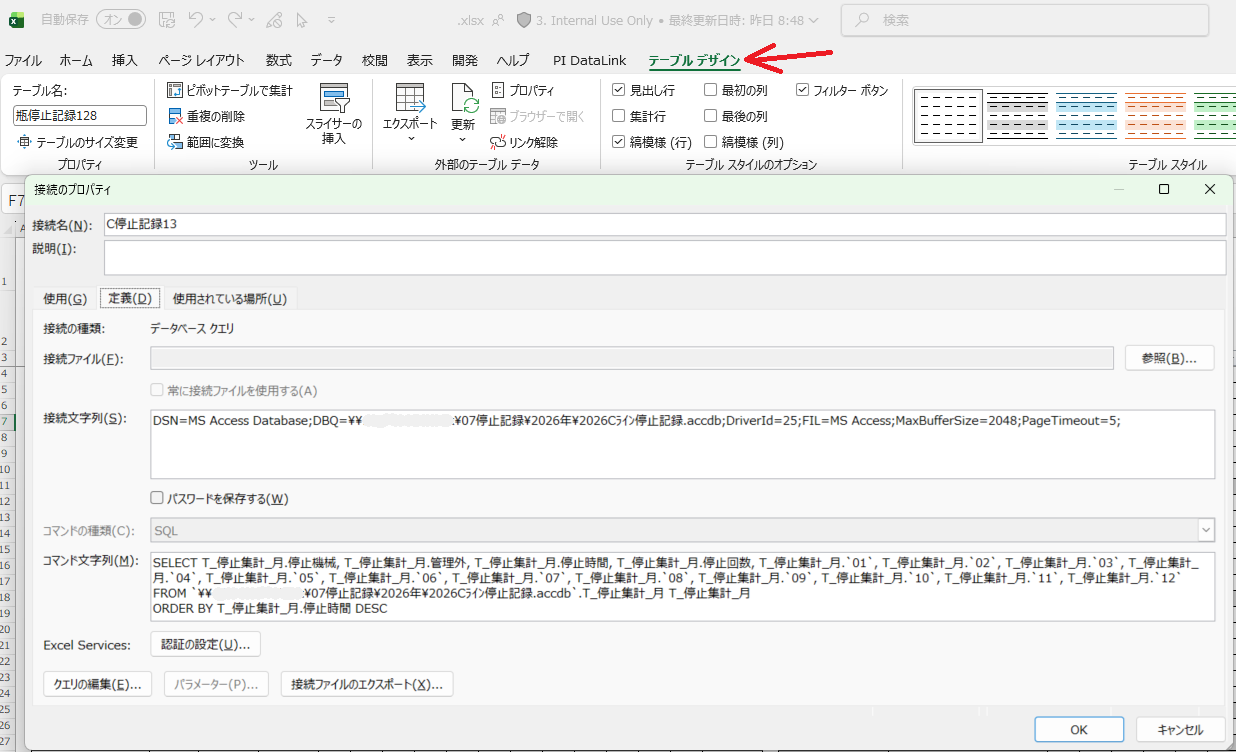Select the テーブル デザイン ribbon tab
Image resolution: width=1236 pixels, height=752 pixels.
694,61
